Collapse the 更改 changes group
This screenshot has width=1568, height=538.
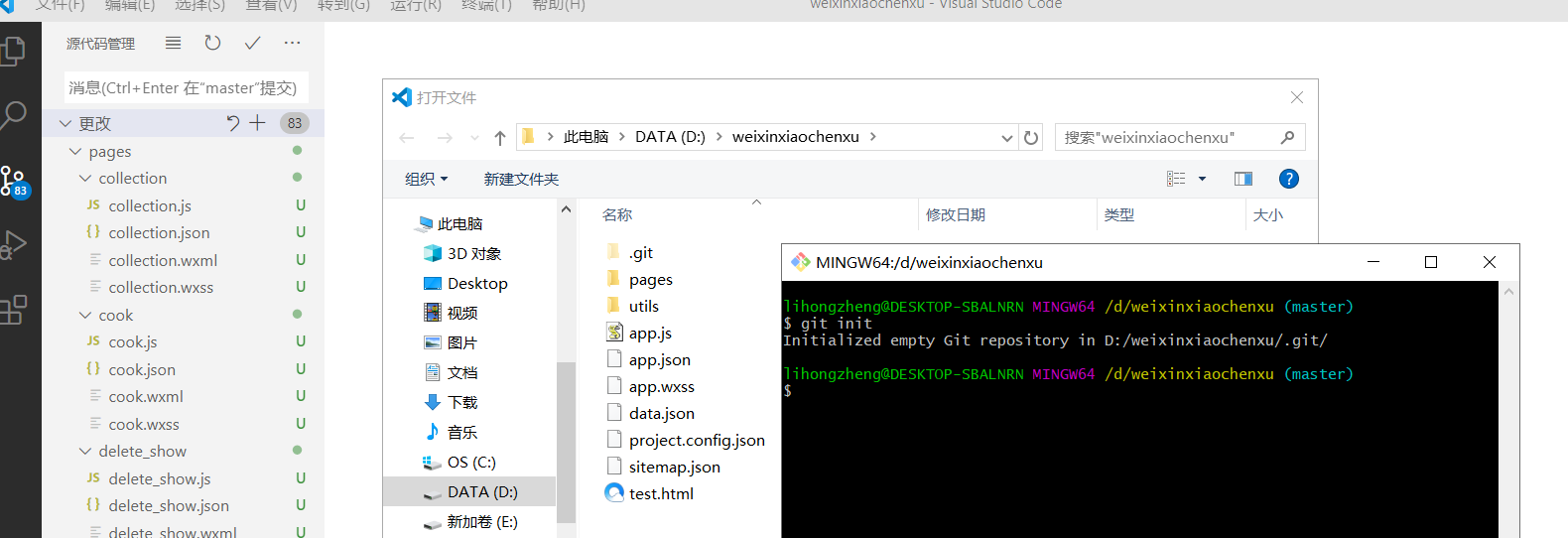(65, 123)
